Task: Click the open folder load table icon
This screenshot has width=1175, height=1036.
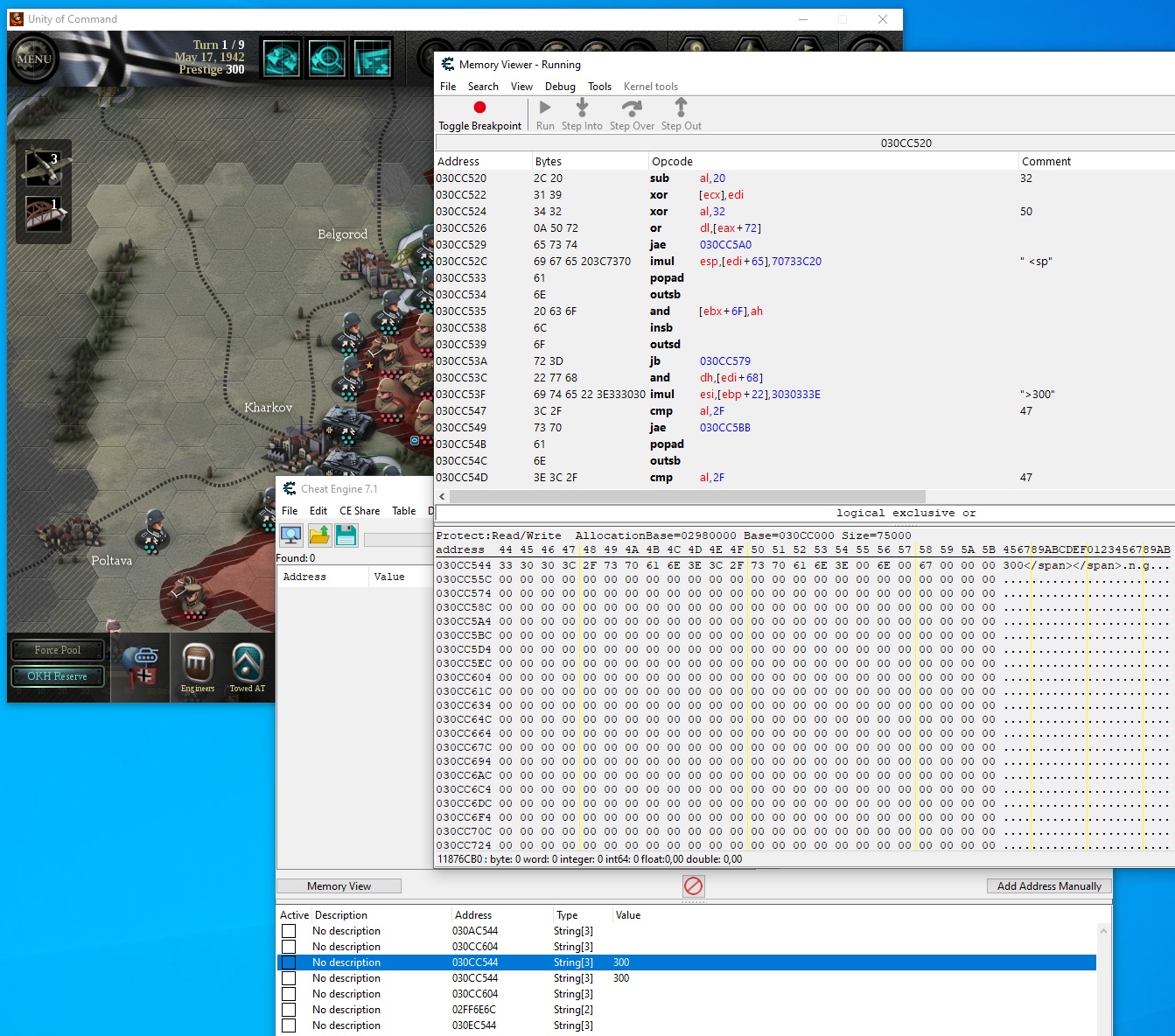Action: click(x=319, y=535)
